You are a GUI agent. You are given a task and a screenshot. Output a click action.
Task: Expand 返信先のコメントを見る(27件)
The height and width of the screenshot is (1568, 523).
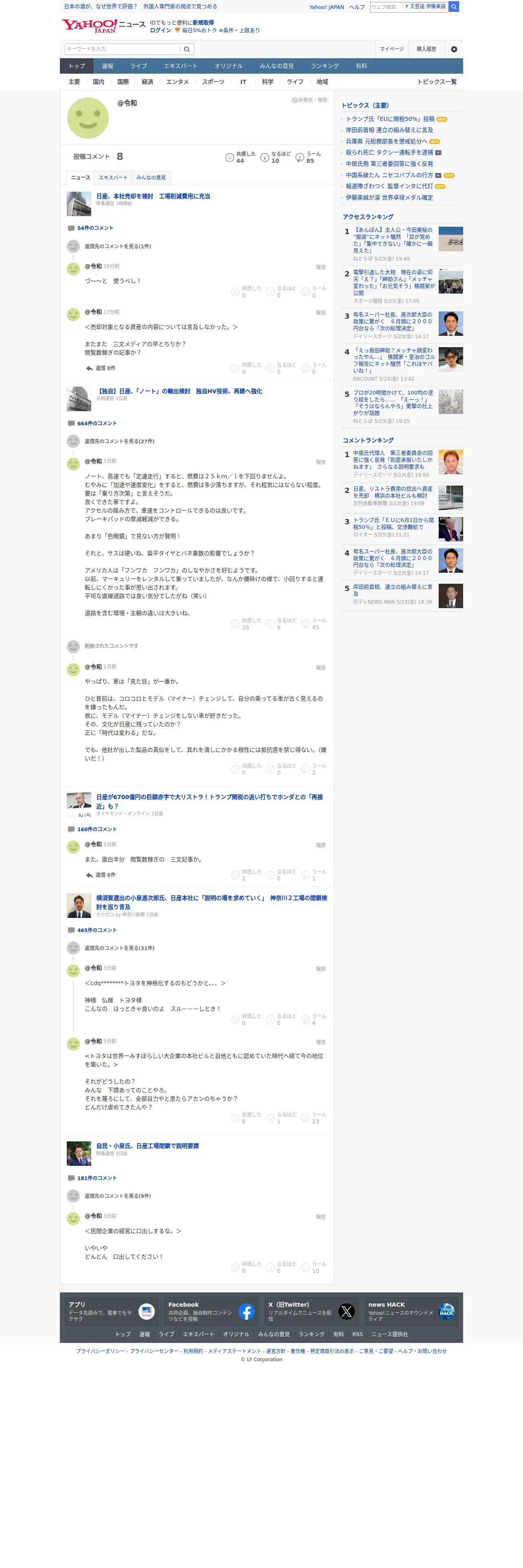(119, 441)
